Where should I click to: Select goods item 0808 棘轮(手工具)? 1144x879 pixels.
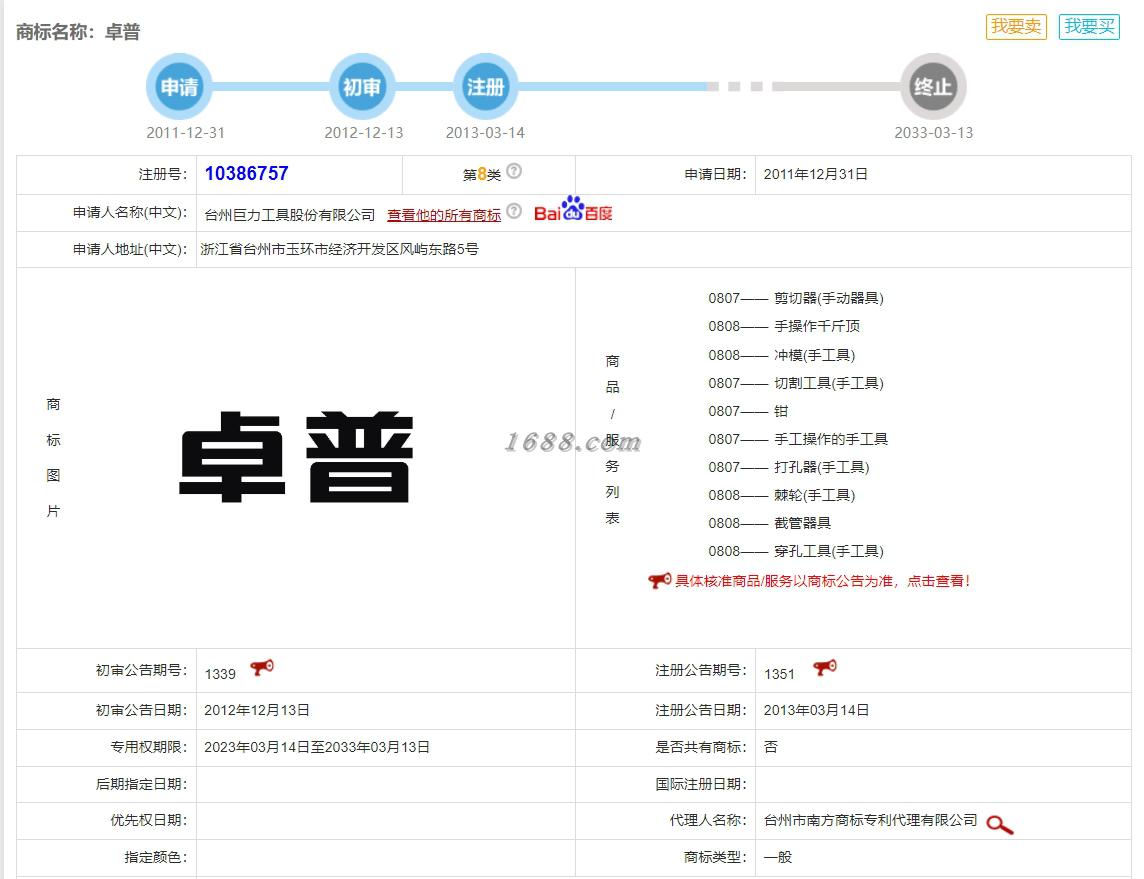781,495
